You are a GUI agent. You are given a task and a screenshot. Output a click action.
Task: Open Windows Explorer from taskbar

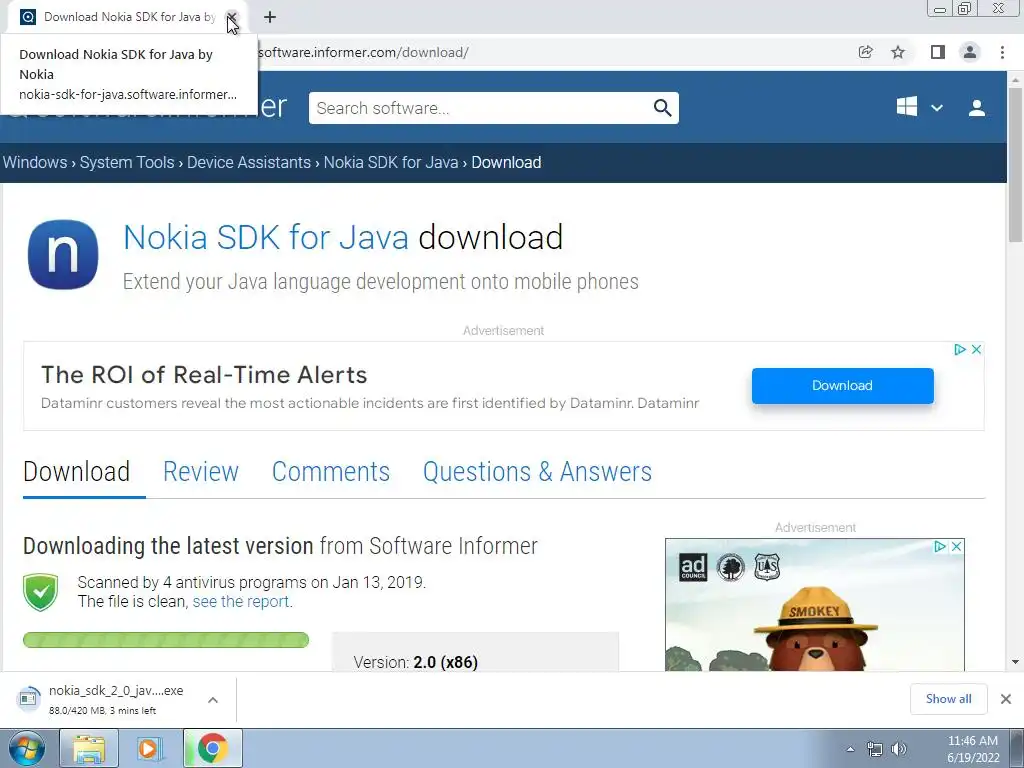tap(89, 748)
